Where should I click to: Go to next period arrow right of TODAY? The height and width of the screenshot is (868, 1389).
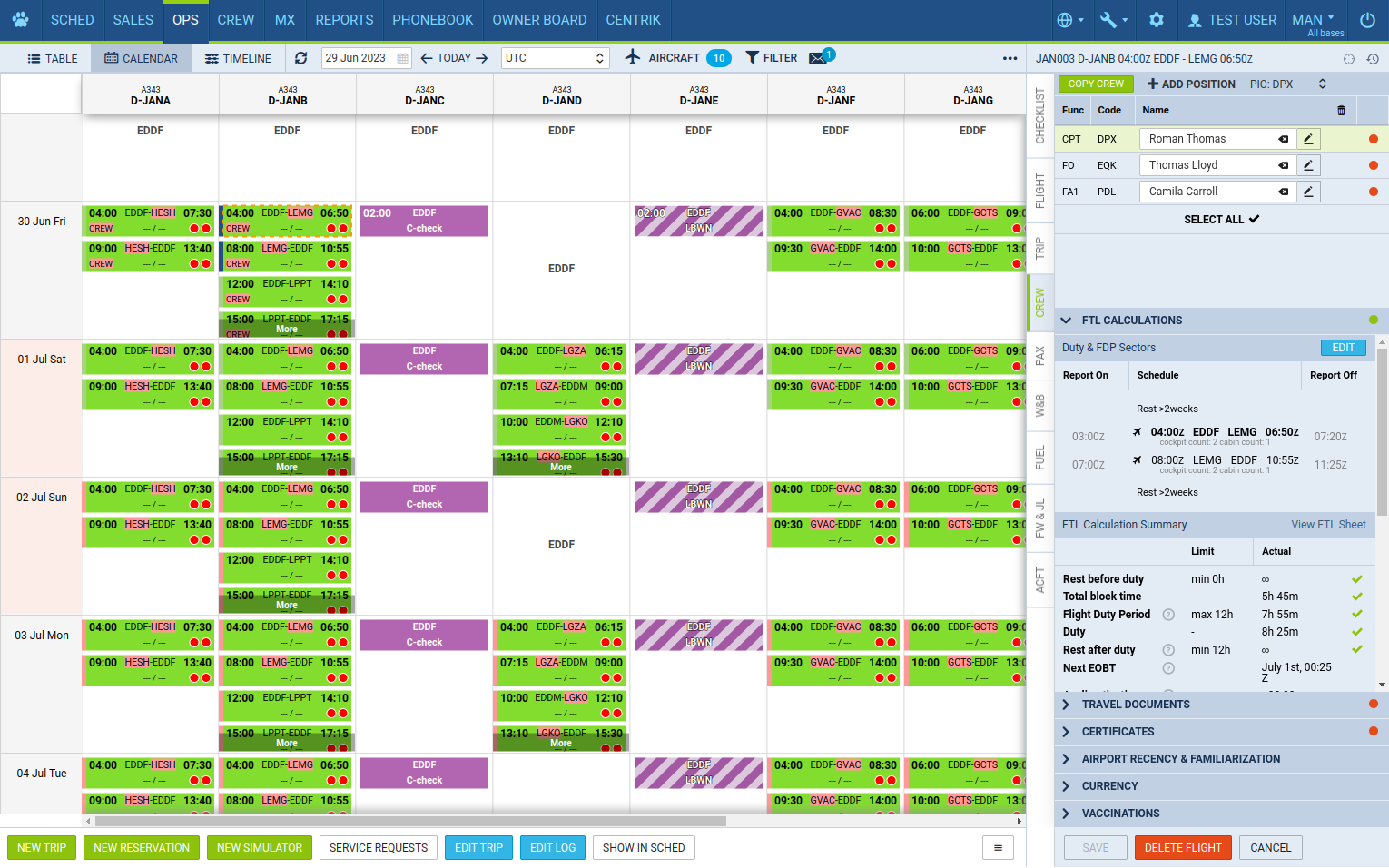[x=482, y=58]
